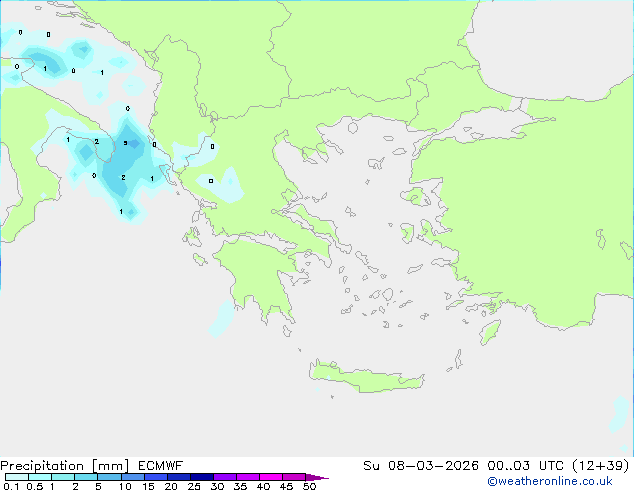
Task: Click the '5' precipitation value on the map
Action: click(125, 143)
